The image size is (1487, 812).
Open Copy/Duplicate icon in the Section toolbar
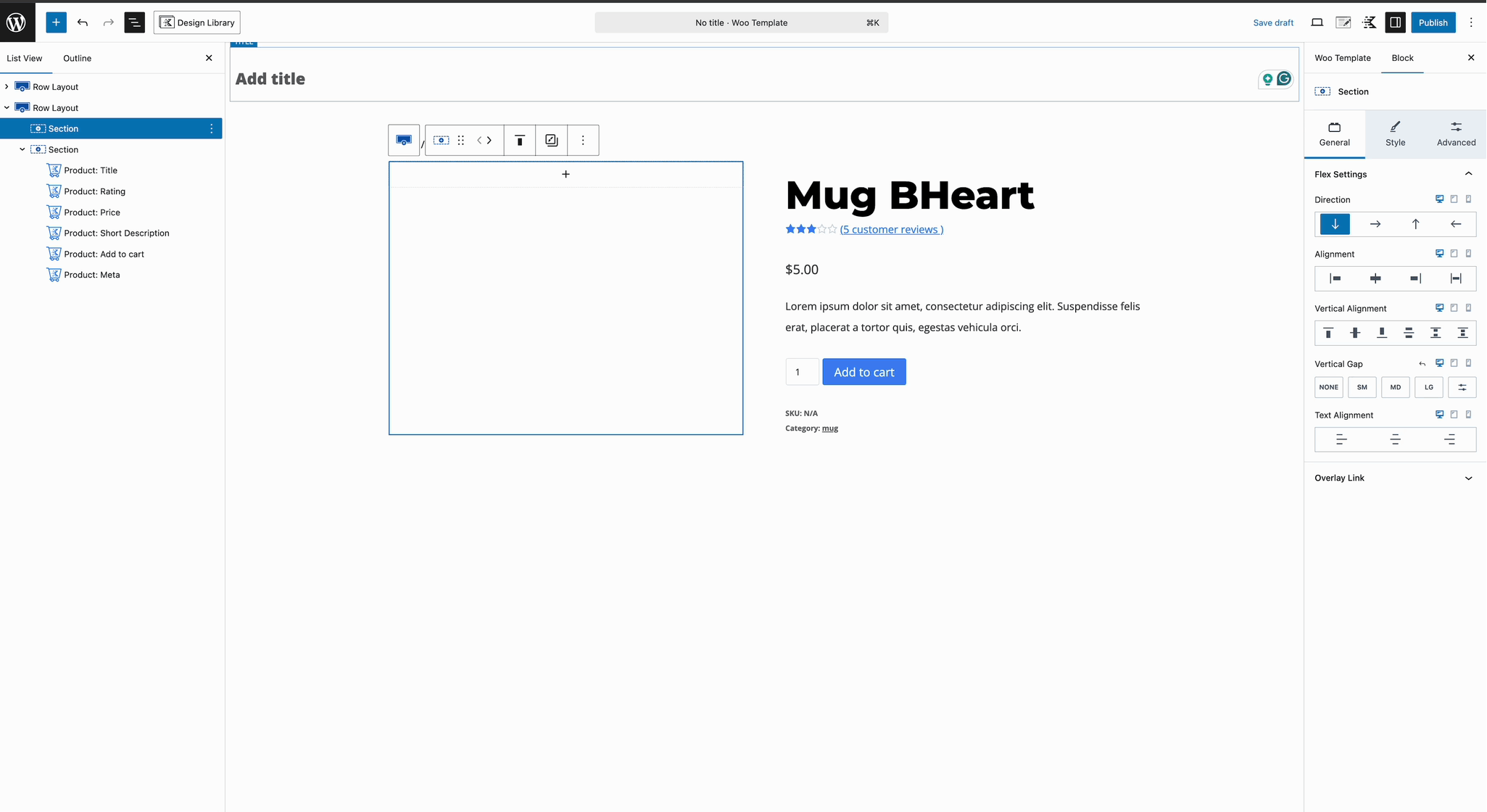click(551, 140)
